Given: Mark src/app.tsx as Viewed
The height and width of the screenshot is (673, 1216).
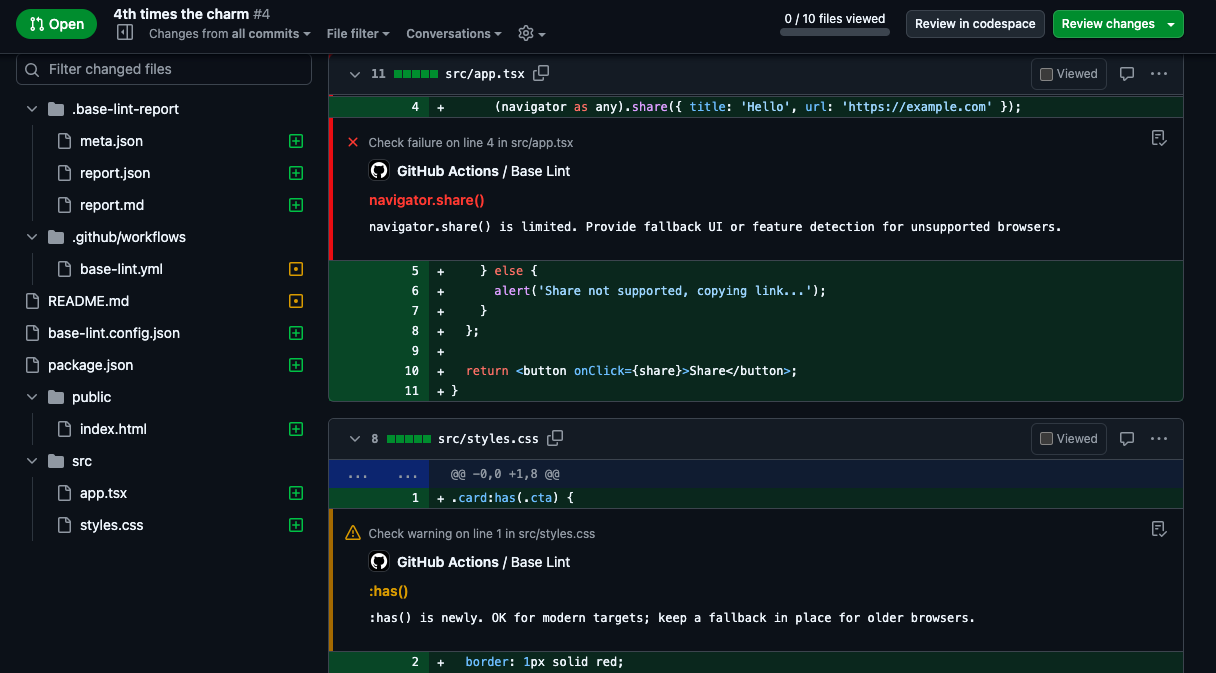Looking at the screenshot, I should coord(1068,74).
